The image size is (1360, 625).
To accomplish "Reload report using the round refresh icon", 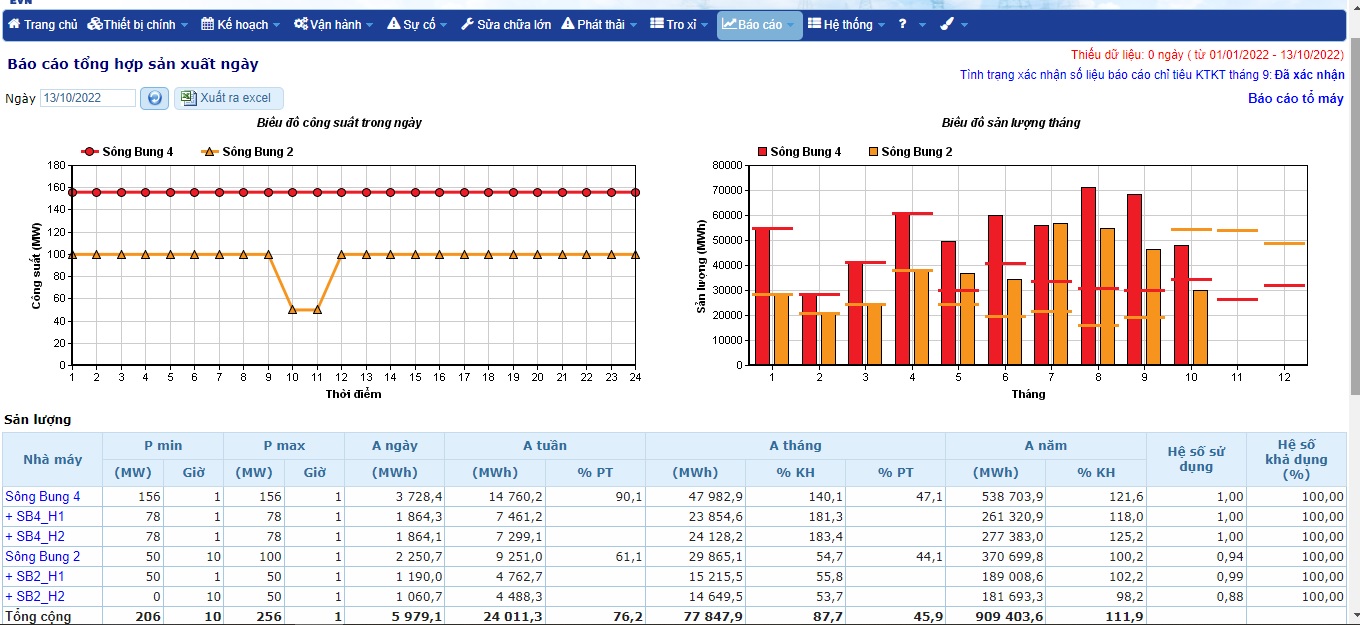I will (x=154, y=98).
